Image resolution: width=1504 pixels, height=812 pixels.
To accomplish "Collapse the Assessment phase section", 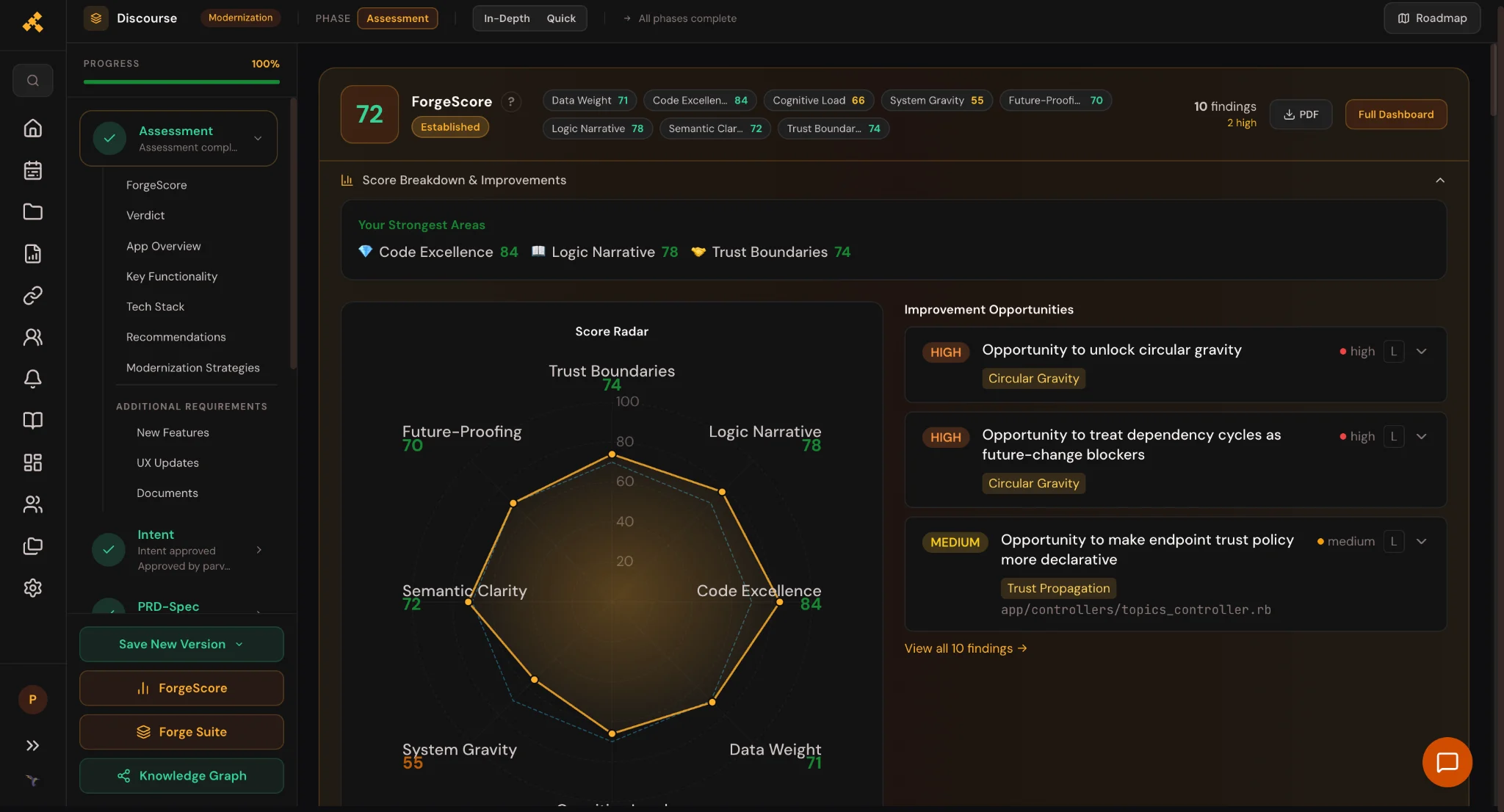I will [258, 138].
